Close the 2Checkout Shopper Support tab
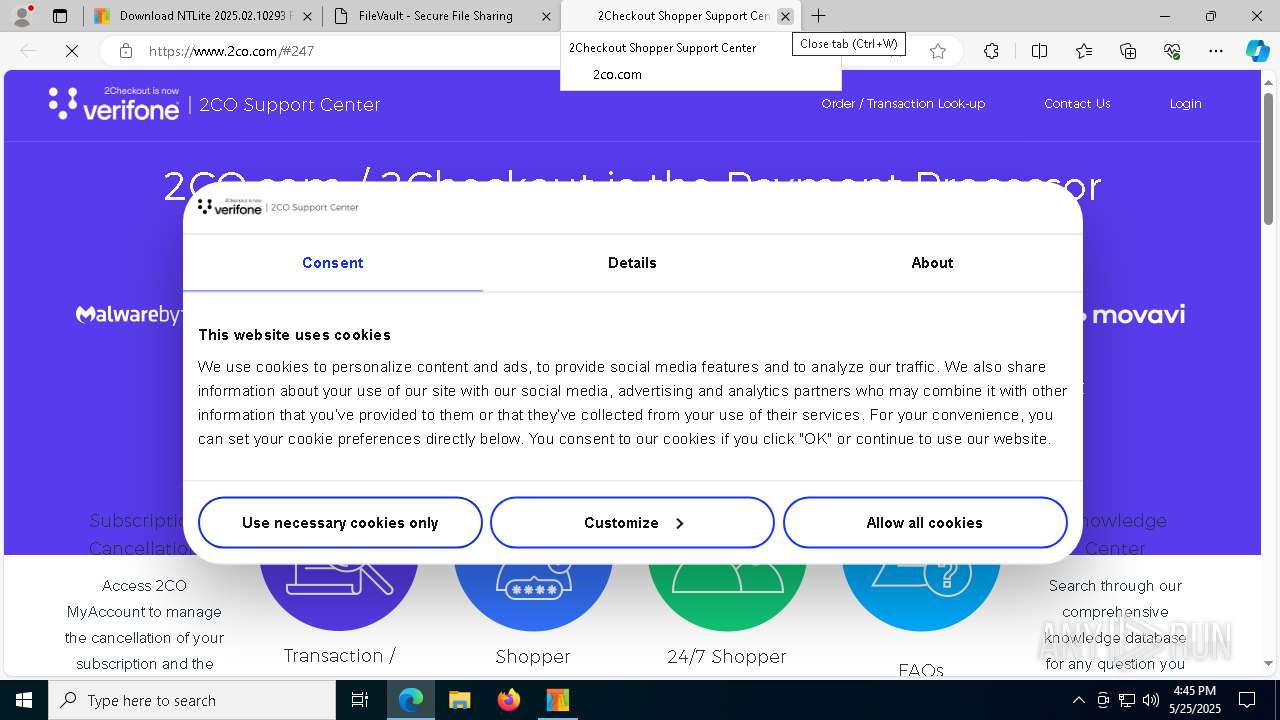The height and width of the screenshot is (720, 1280). (785, 16)
